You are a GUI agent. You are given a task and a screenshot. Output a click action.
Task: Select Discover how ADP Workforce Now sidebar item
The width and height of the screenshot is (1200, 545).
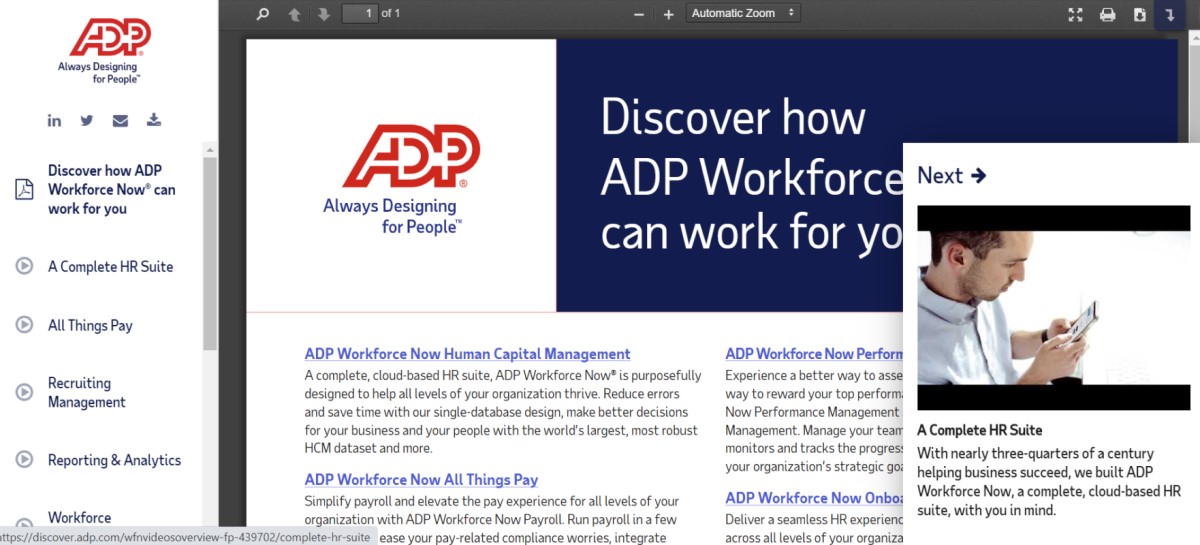click(112, 189)
